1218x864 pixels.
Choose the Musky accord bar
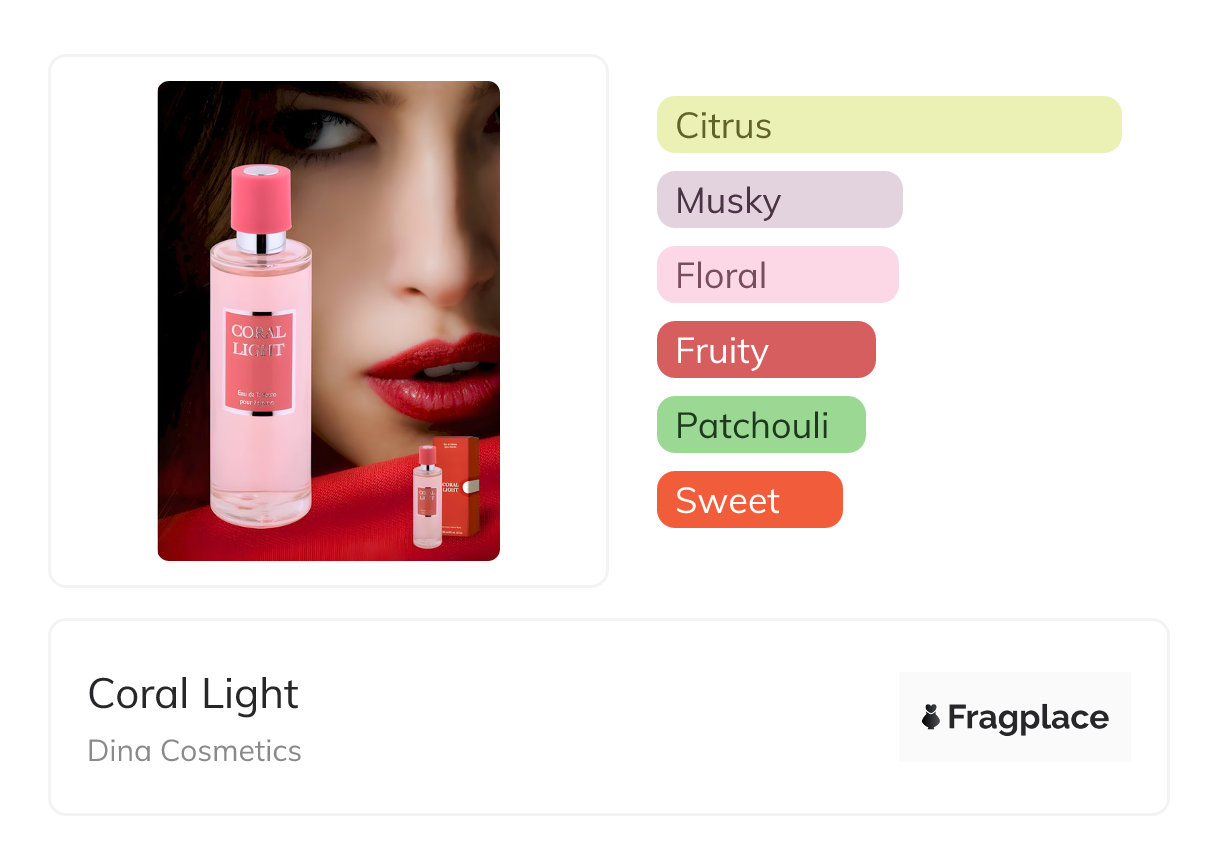click(x=780, y=200)
